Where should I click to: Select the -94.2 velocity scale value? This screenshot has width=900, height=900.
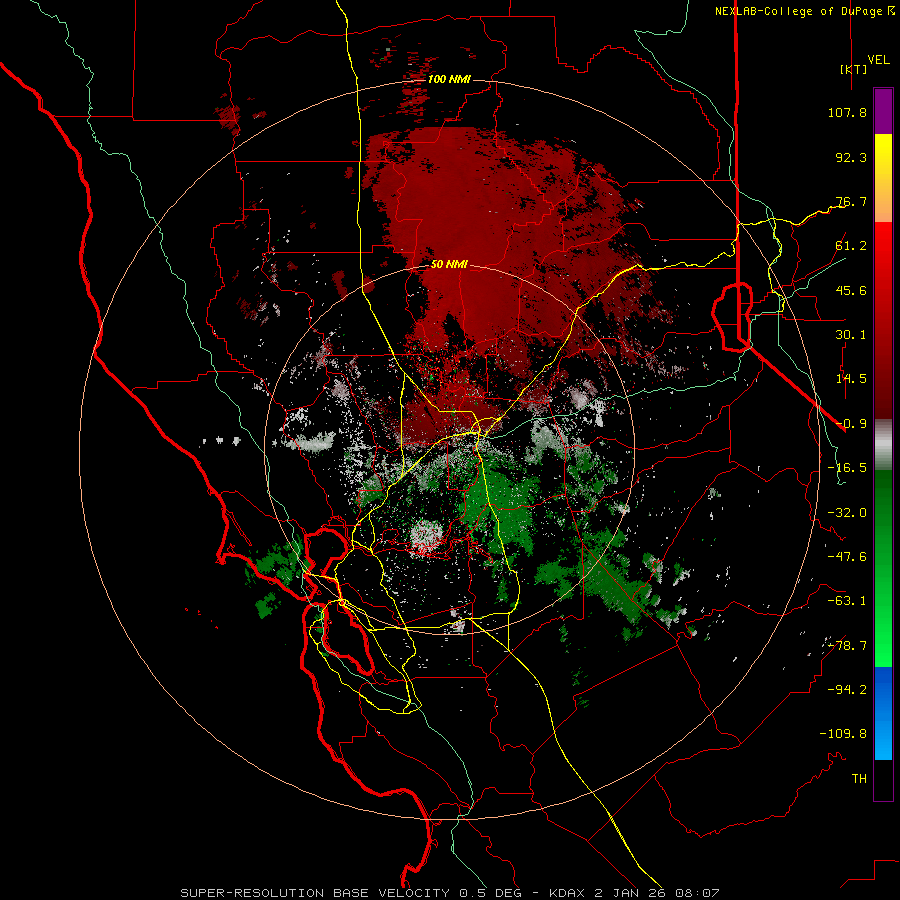pyautogui.click(x=847, y=690)
